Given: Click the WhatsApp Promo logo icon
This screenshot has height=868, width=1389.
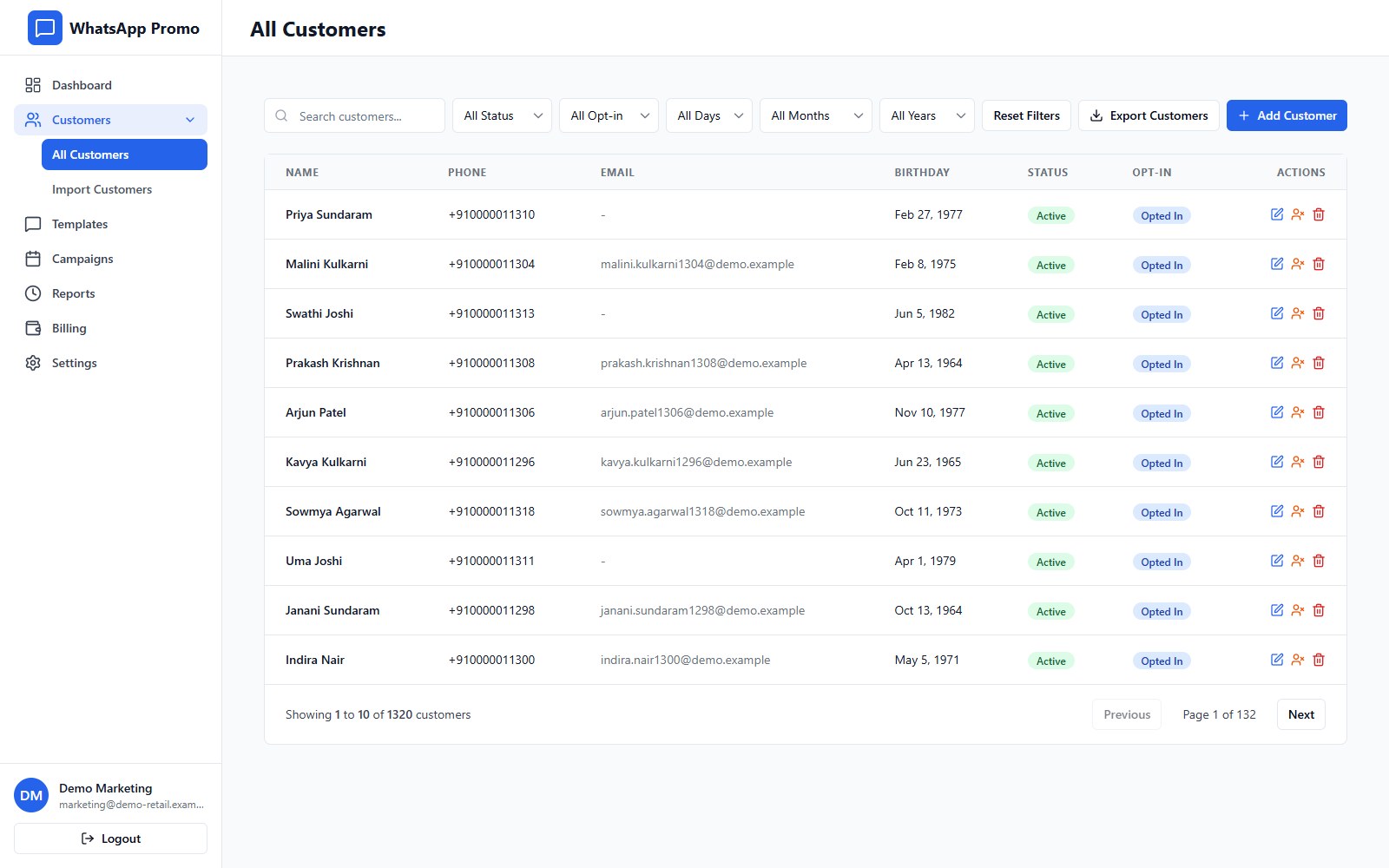Looking at the screenshot, I should coord(45,28).
